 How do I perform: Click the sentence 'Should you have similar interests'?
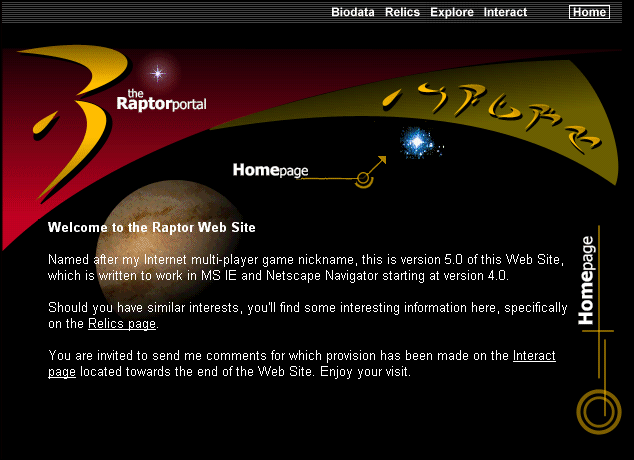point(307,315)
